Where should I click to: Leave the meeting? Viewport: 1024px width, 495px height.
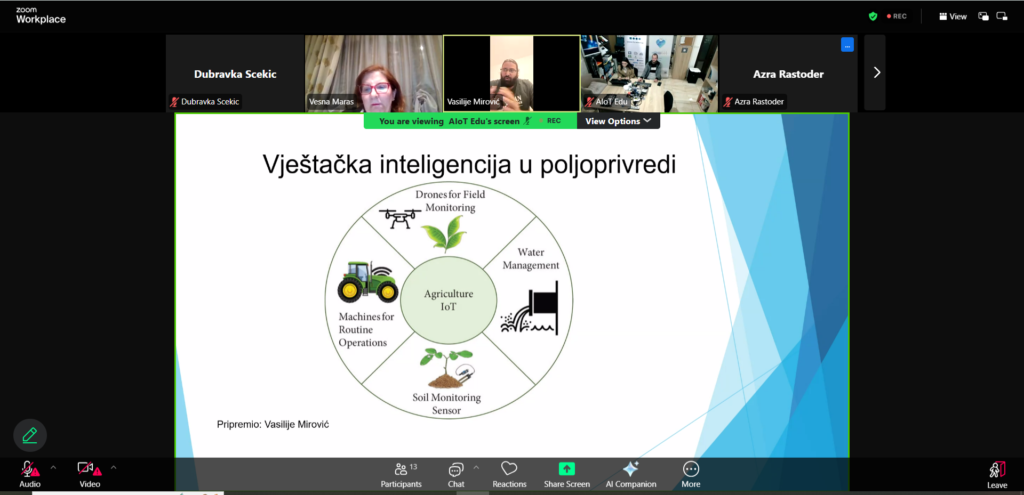(x=996, y=473)
